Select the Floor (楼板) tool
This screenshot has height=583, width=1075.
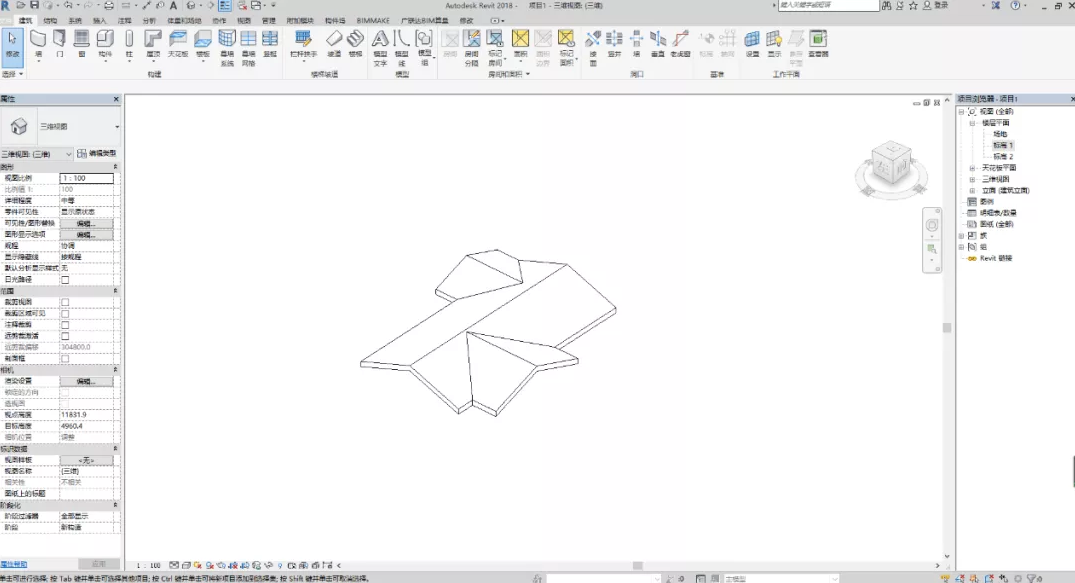203,44
